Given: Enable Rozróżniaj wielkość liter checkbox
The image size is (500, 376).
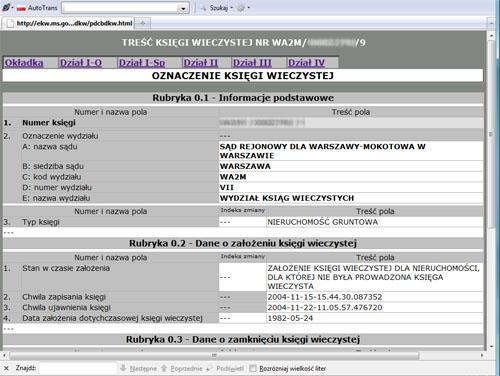Looking at the screenshot, I should (253, 368).
